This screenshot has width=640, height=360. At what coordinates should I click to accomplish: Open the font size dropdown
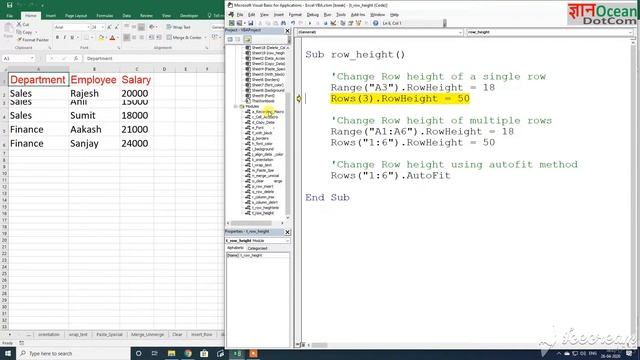pos(102,27)
